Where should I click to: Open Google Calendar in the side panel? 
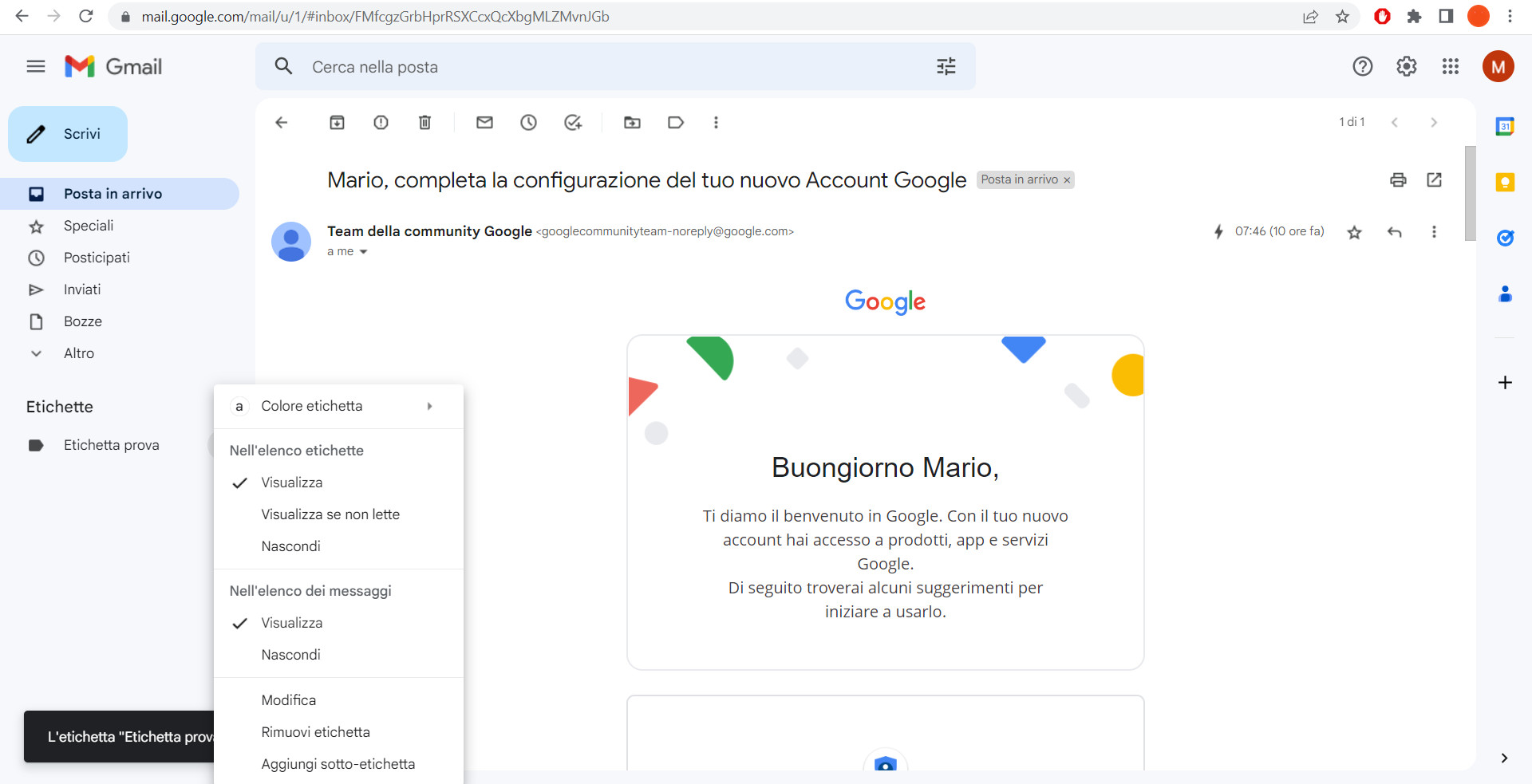(x=1505, y=126)
